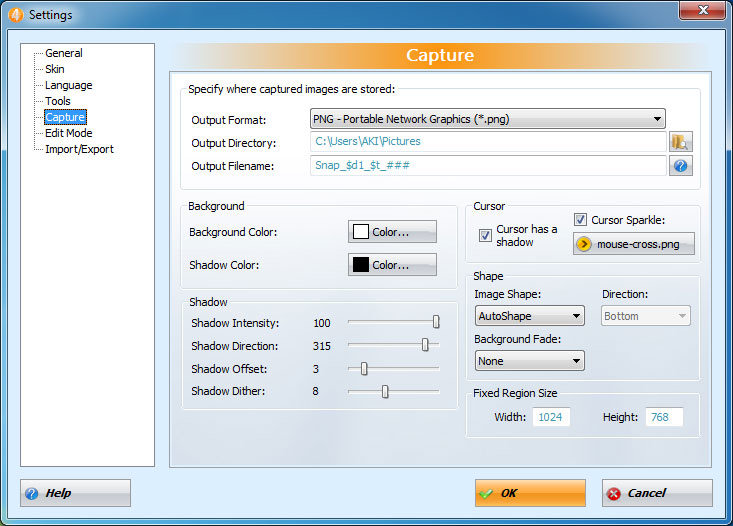Click the black Shadow Color swatch button
This screenshot has height=526, width=733.
[392, 265]
